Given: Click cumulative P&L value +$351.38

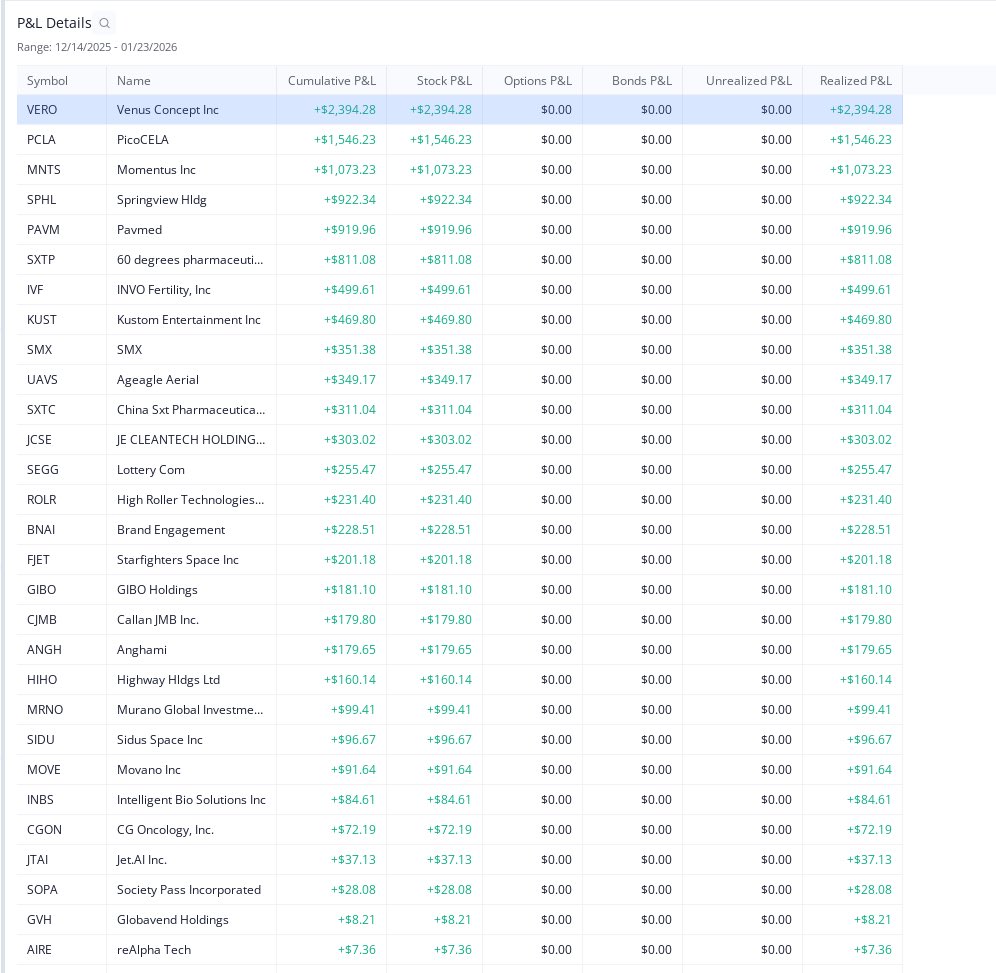Looking at the screenshot, I should [349, 350].
